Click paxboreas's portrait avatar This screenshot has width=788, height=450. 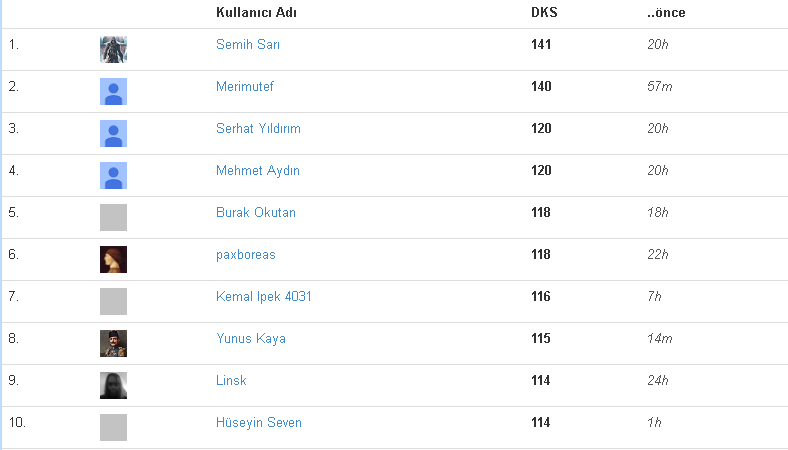(113, 259)
